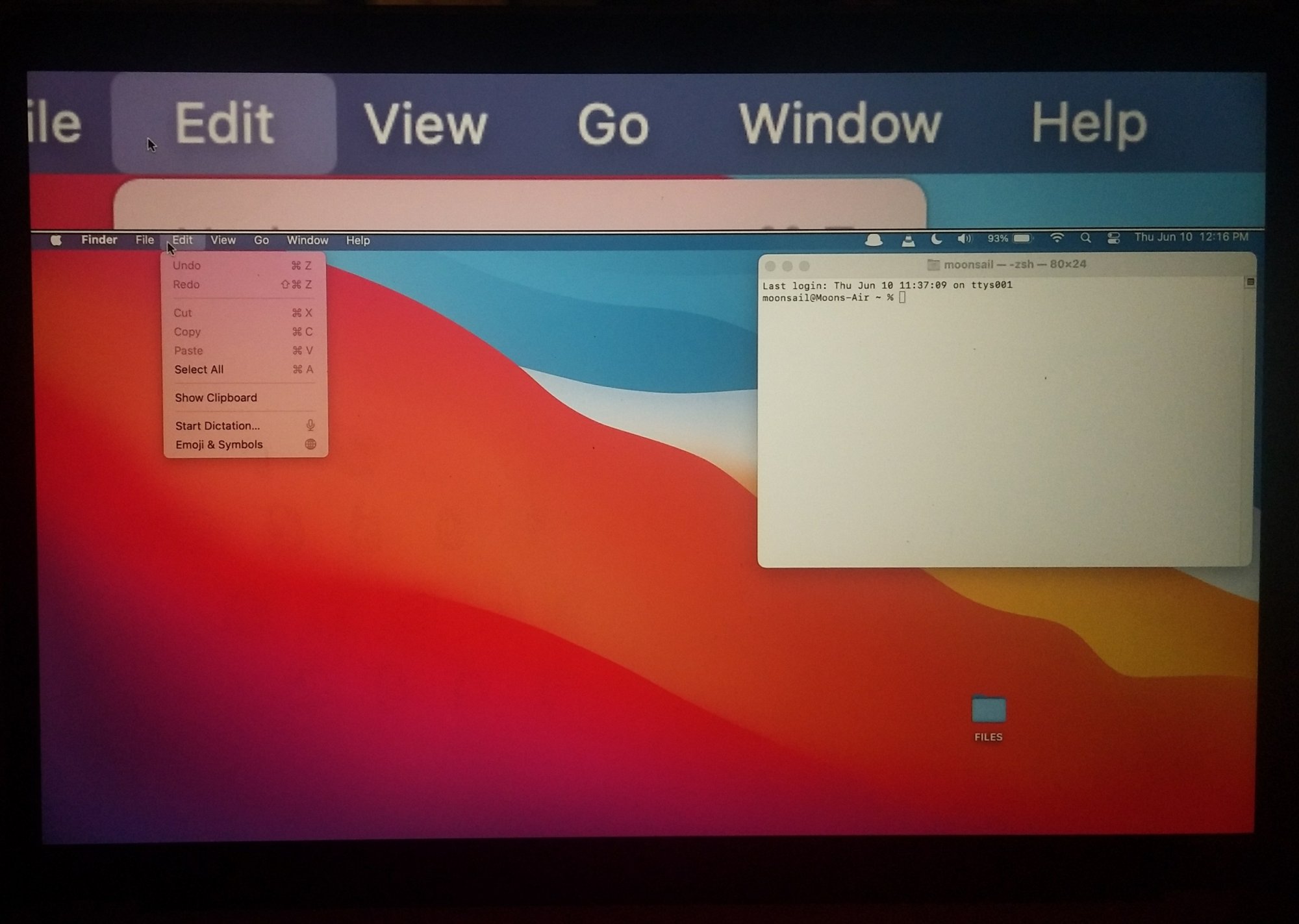Open the VLC cone status icon
Image resolution: width=1299 pixels, height=924 pixels.
[908, 241]
